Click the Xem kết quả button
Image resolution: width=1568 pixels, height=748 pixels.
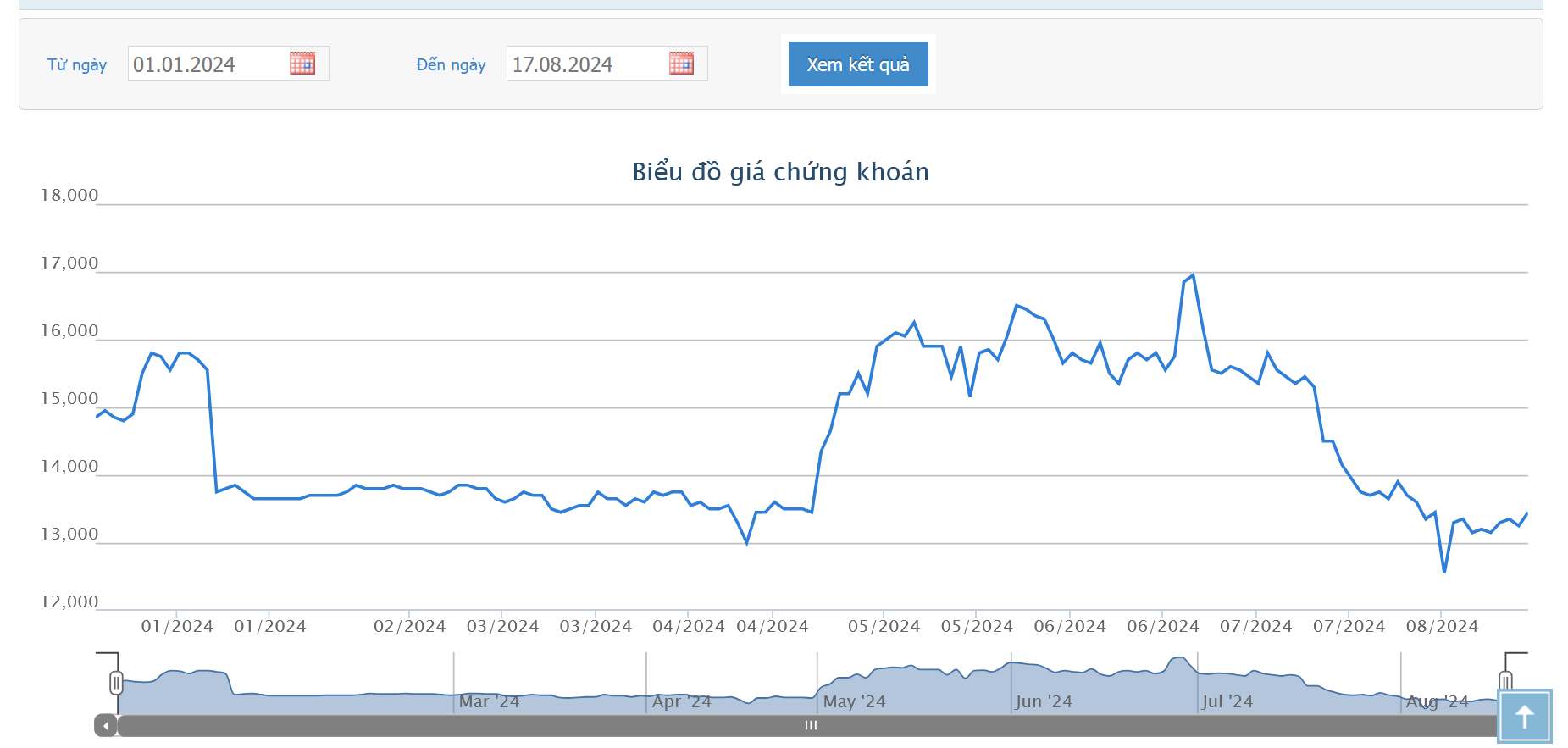(x=858, y=64)
